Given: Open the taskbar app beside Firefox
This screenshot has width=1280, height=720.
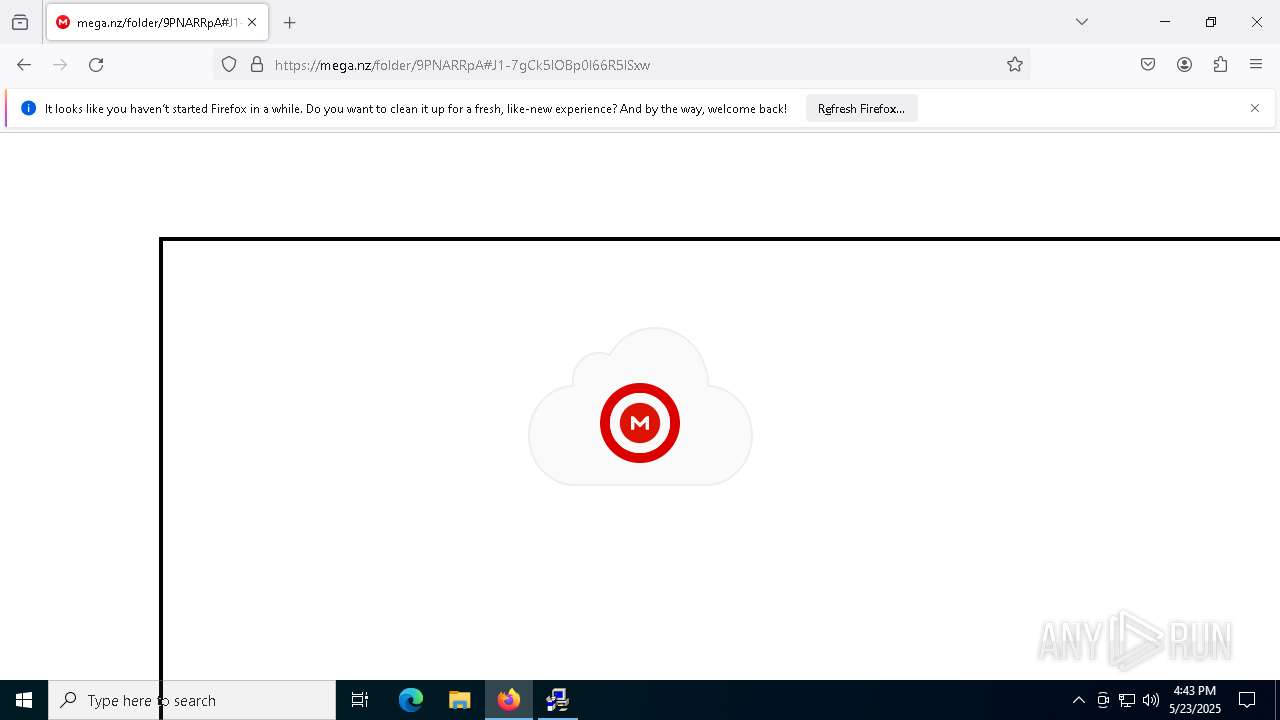Looking at the screenshot, I should [x=558, y=700].
